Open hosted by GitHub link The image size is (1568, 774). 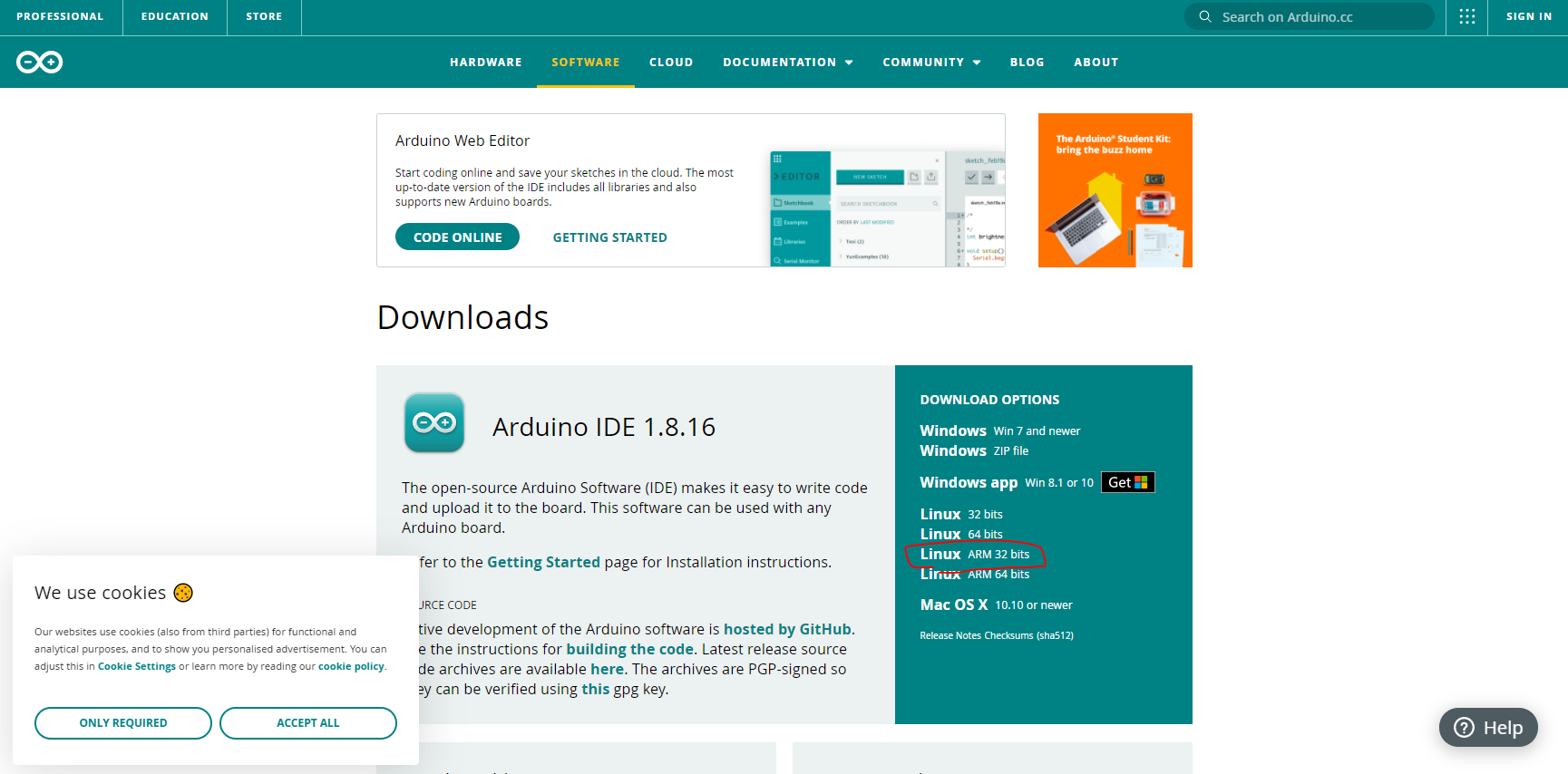[x=787, y=629]
